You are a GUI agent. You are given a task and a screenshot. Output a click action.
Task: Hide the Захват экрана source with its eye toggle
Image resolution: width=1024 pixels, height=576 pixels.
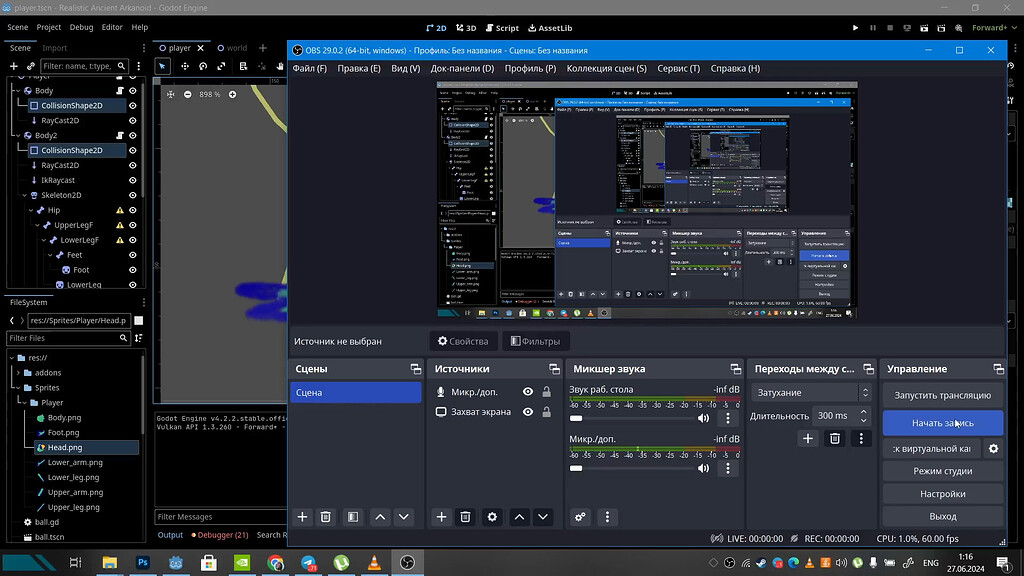(x=530, y=411)
